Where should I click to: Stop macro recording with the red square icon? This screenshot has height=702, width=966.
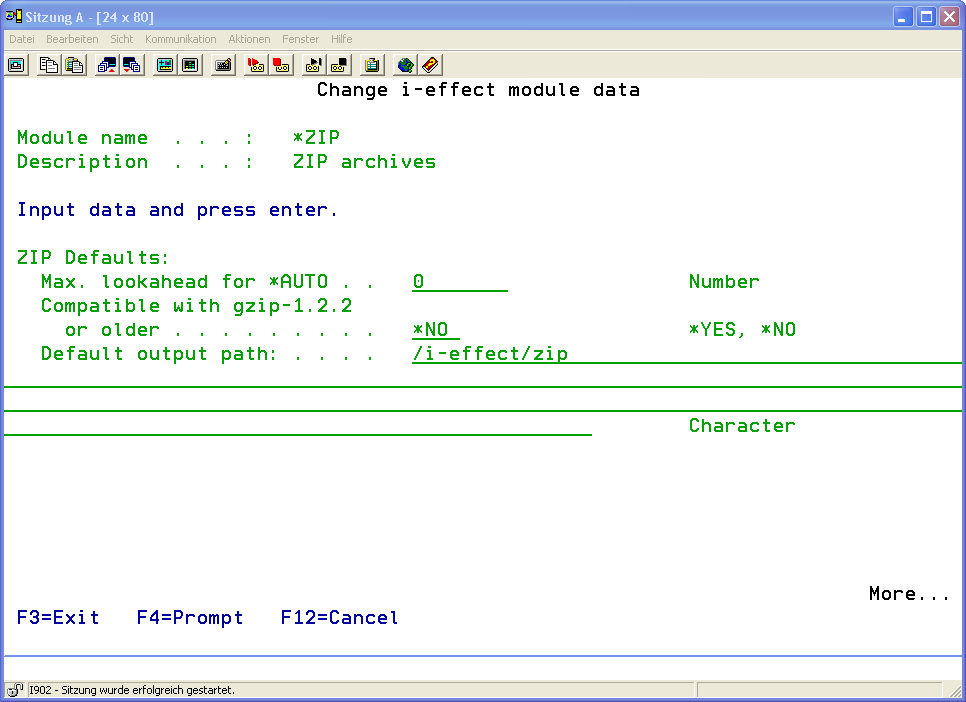(281, 65)
